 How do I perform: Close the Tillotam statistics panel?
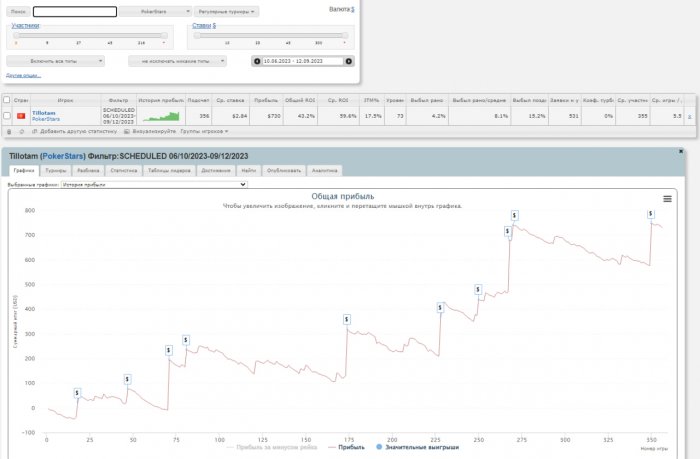681,151
